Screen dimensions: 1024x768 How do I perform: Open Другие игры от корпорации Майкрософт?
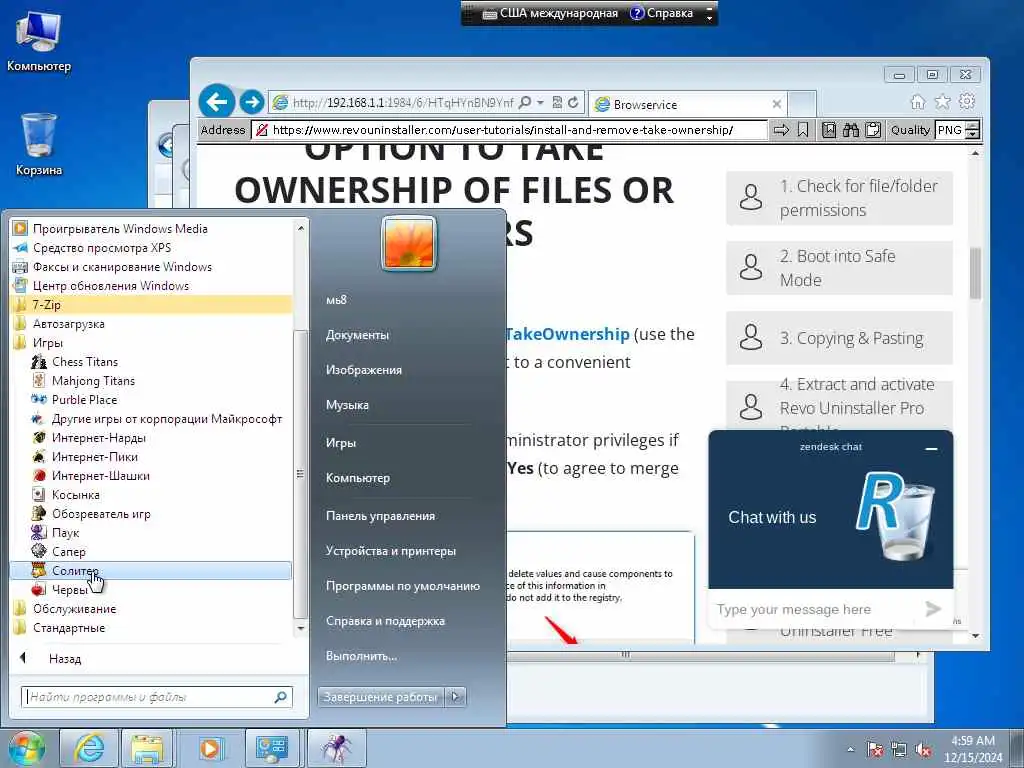(x=167, y=419)
